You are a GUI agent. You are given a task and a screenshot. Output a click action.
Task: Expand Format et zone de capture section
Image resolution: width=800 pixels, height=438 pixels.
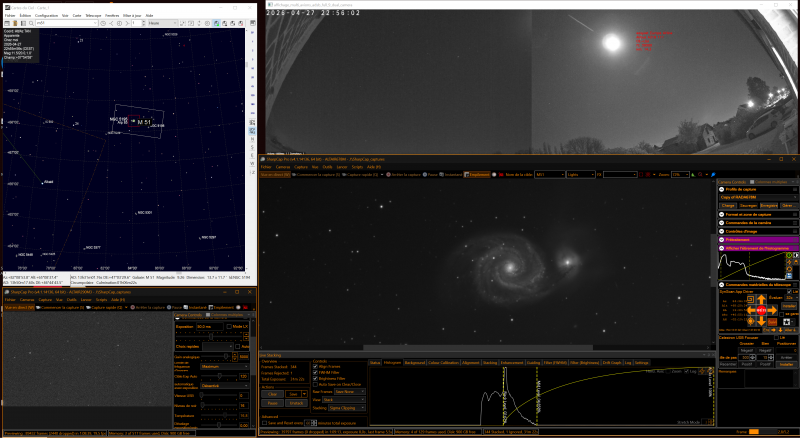(x=721, y=214)
